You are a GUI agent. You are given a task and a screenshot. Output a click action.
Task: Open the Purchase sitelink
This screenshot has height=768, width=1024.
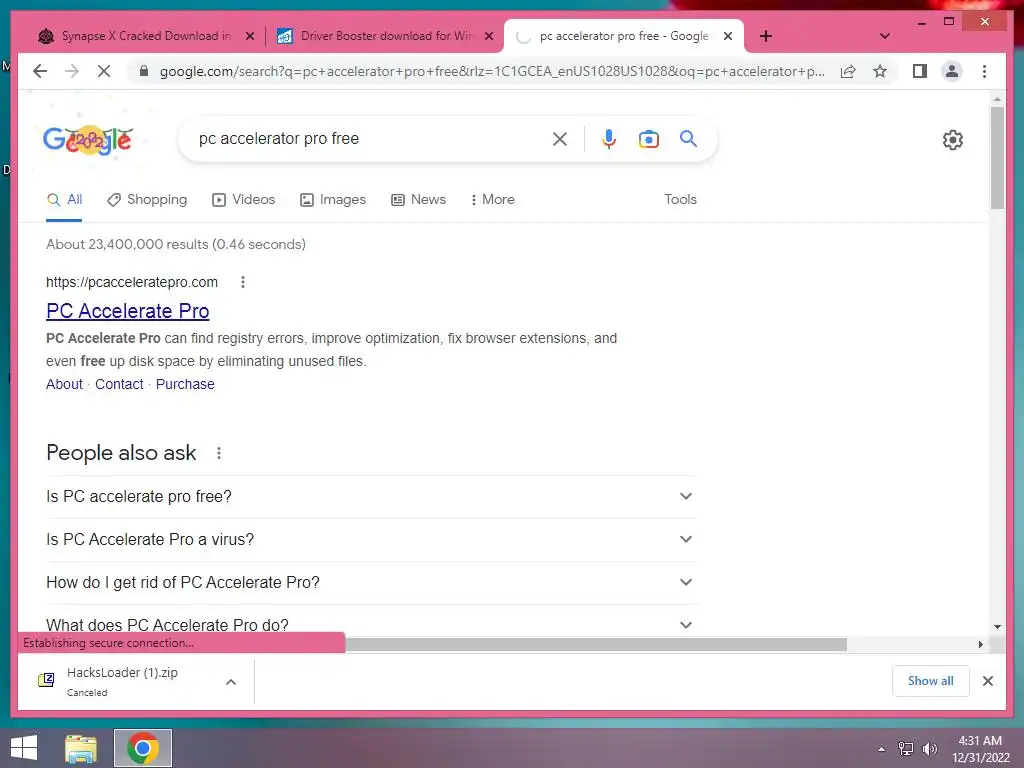pos(185,384)
